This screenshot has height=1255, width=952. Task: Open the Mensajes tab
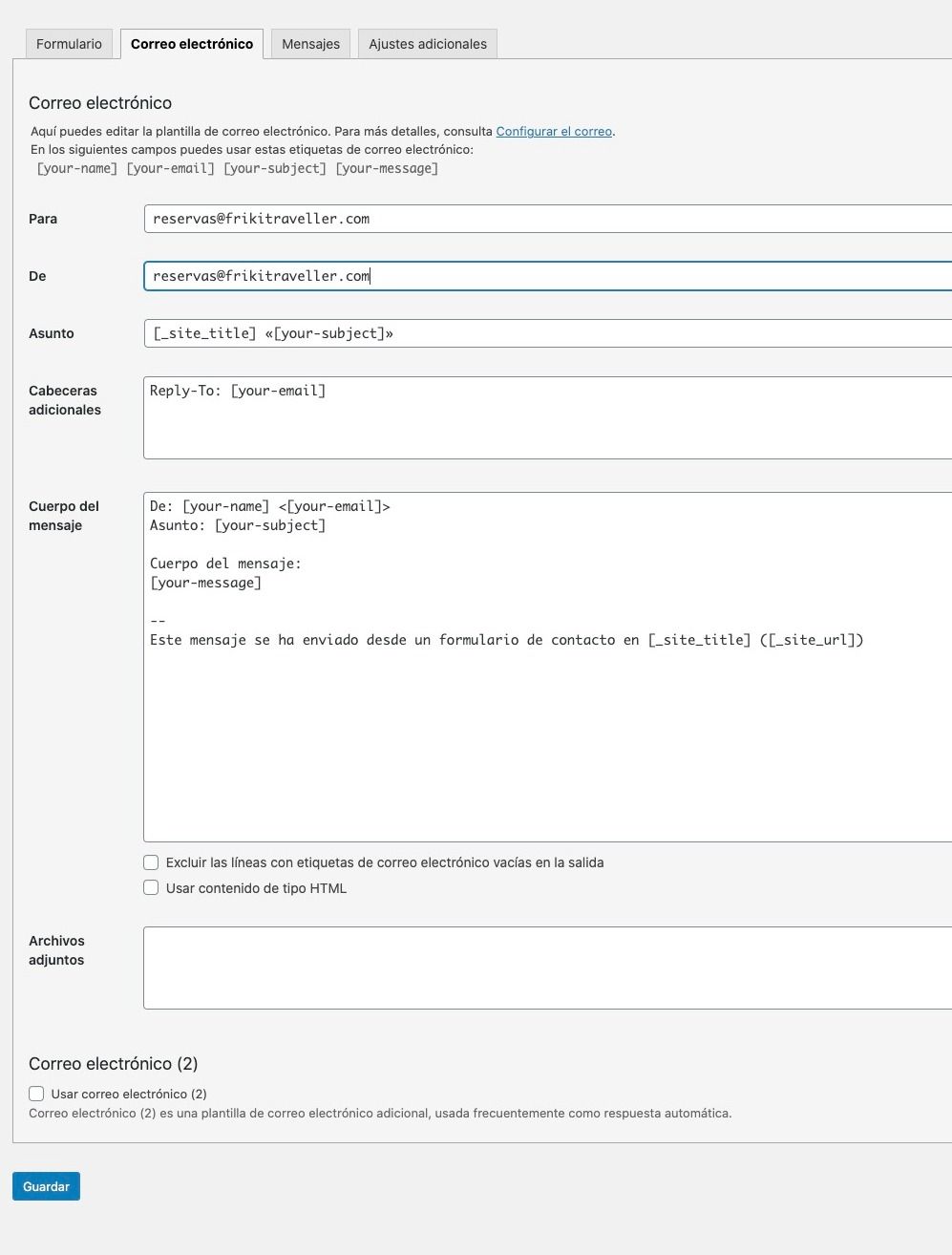coord(310,44)
